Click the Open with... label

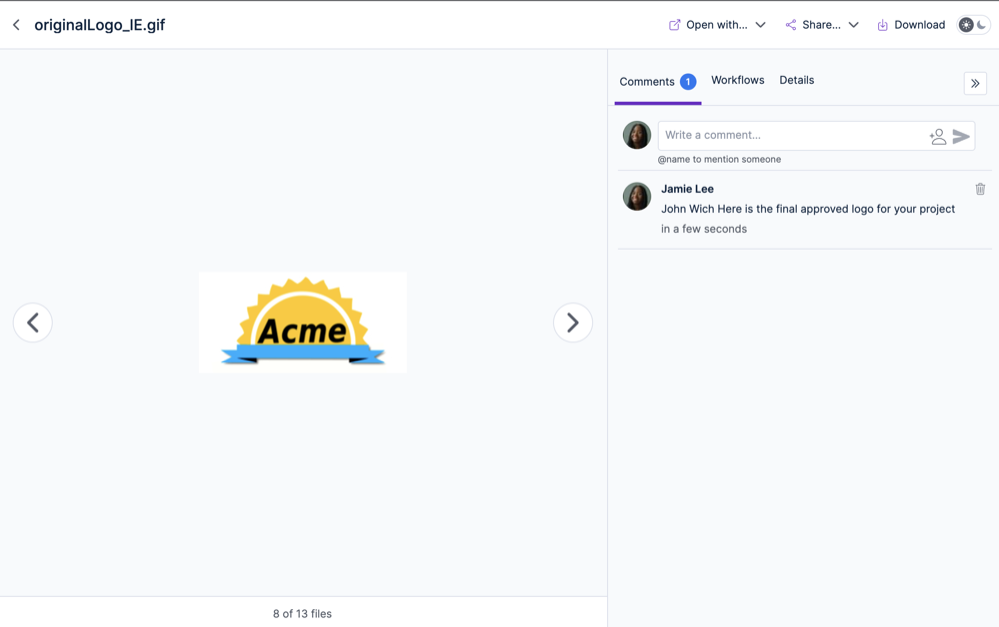coord(717,25)
